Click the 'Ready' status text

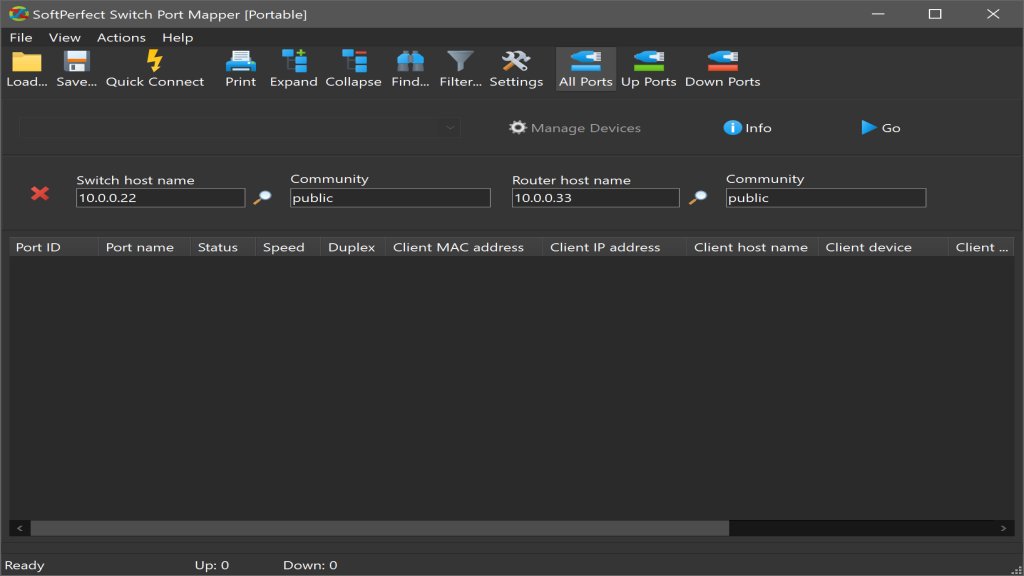[x=24, y=566]
